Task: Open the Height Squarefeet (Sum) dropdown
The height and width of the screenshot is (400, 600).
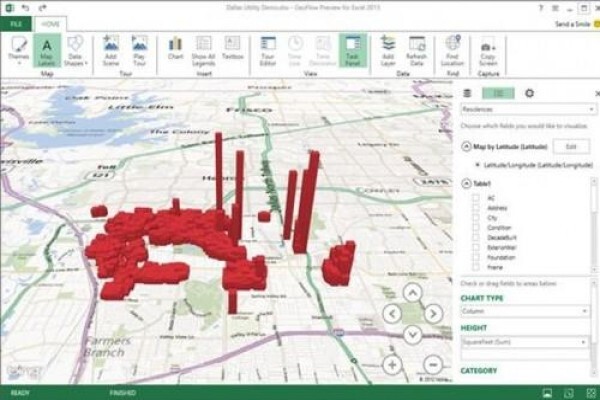Action: (x=525, y=342)
